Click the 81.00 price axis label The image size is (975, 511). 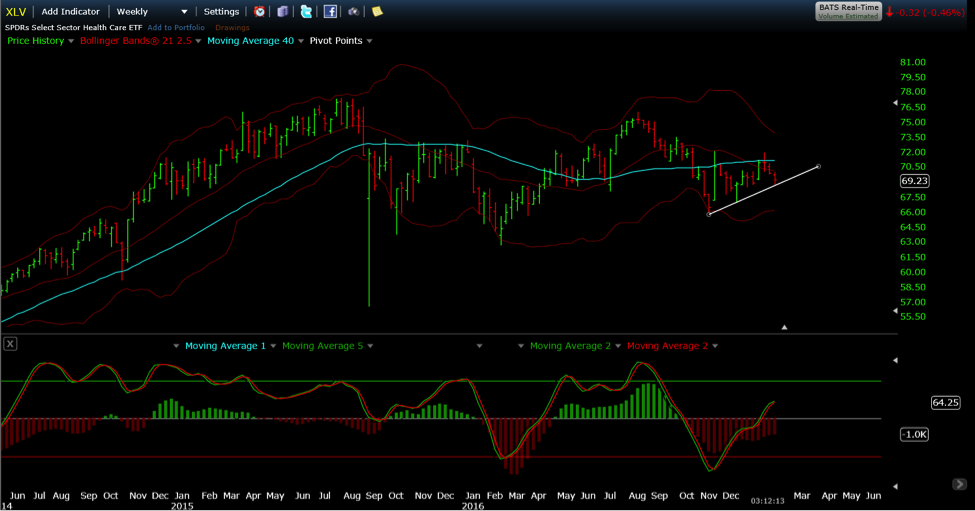pos(913,62)
